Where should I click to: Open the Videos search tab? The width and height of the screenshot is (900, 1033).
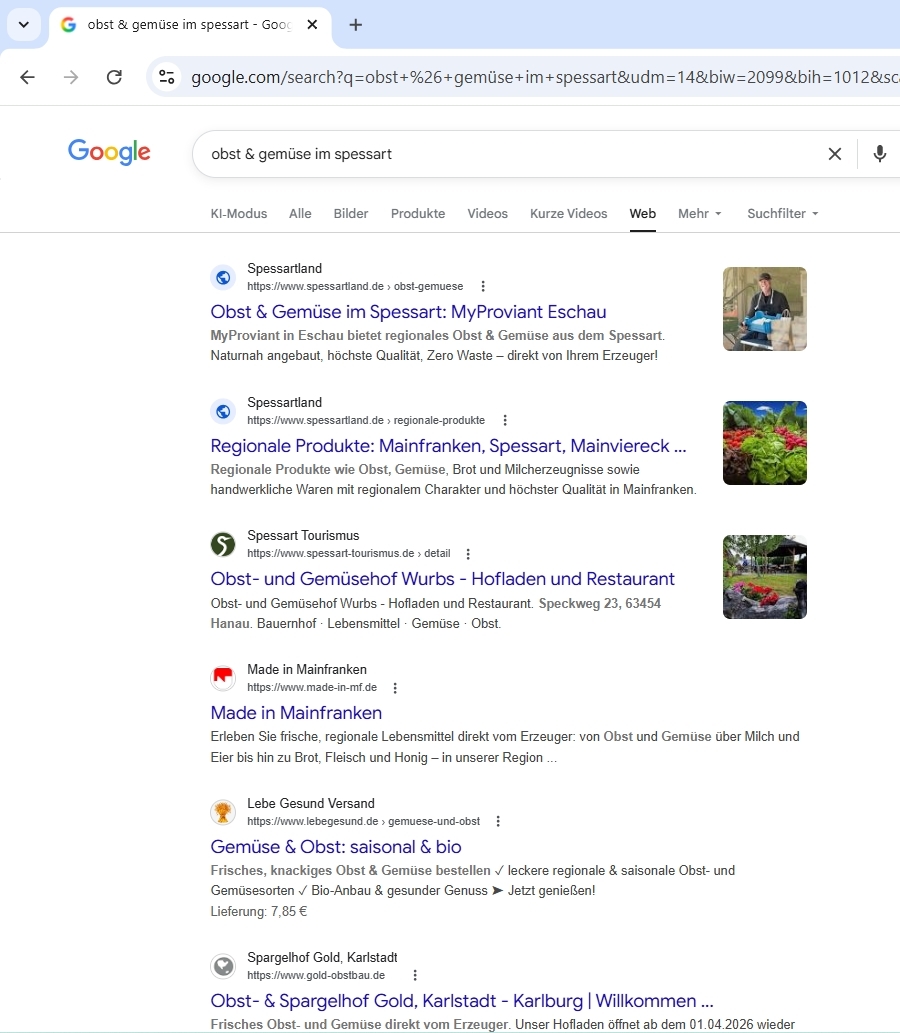(487, 214)
